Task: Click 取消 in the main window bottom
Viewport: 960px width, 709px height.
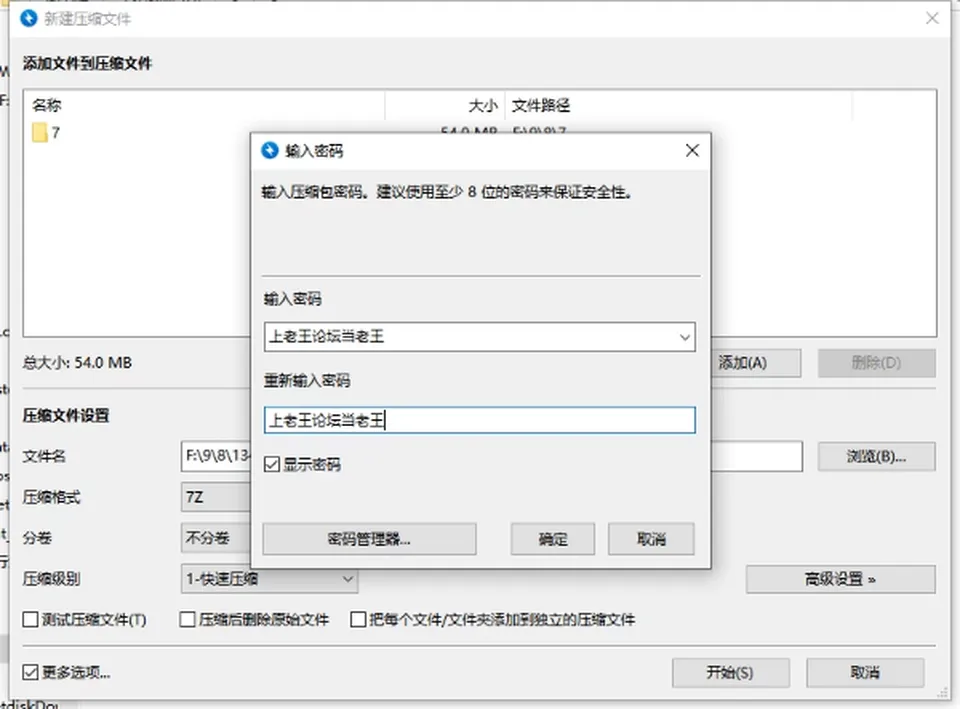Action: click(864, 672)
